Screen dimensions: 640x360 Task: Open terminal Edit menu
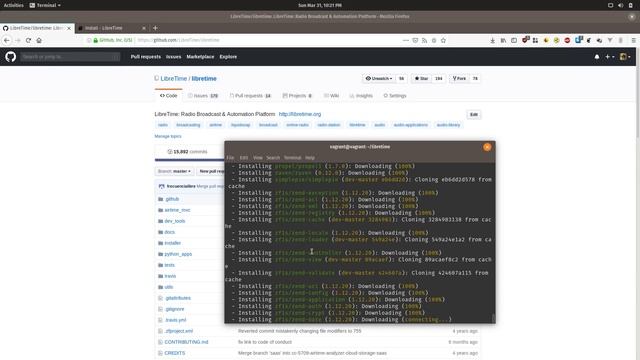[244, 158]
